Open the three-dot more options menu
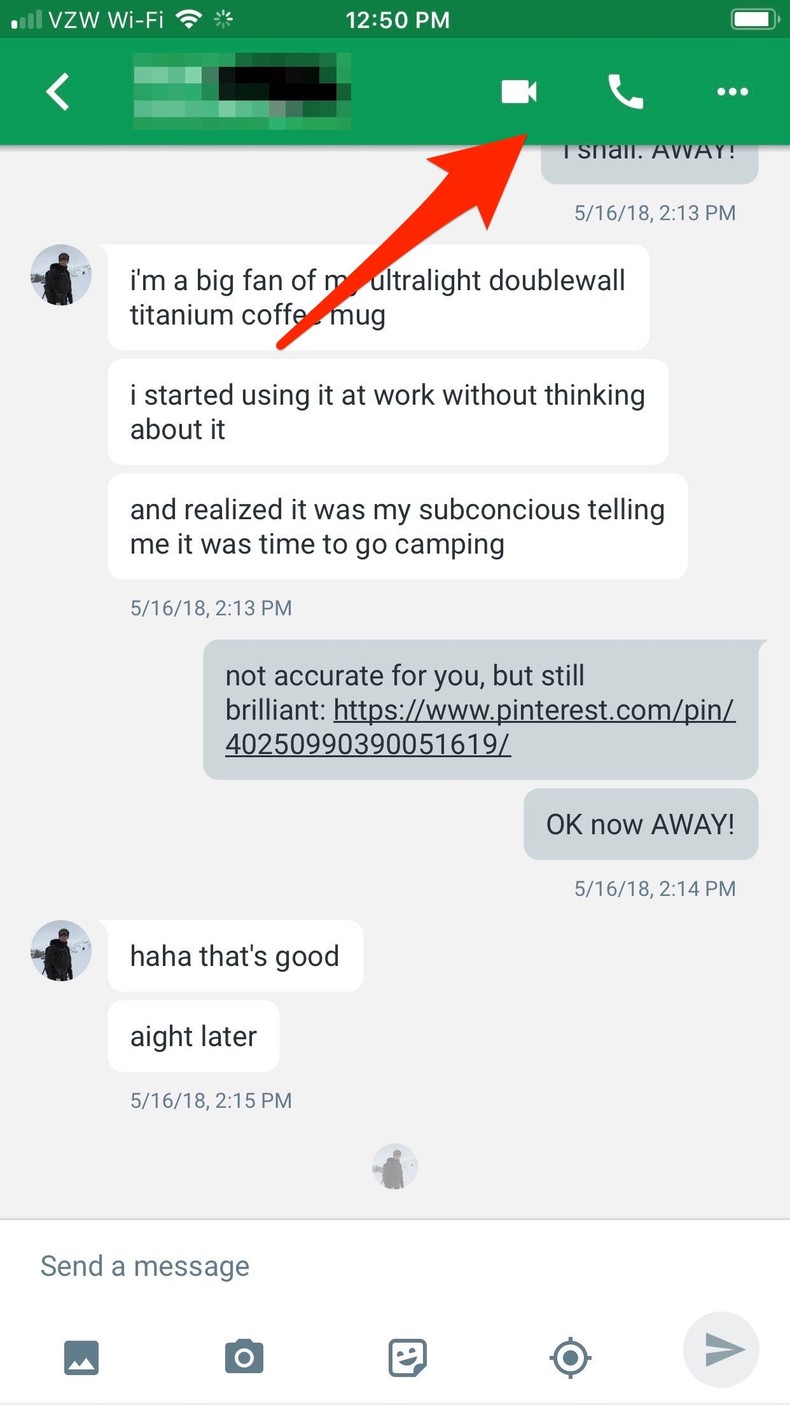The width and height of the screenshot is (790, 1405). (x=732, y=92)
